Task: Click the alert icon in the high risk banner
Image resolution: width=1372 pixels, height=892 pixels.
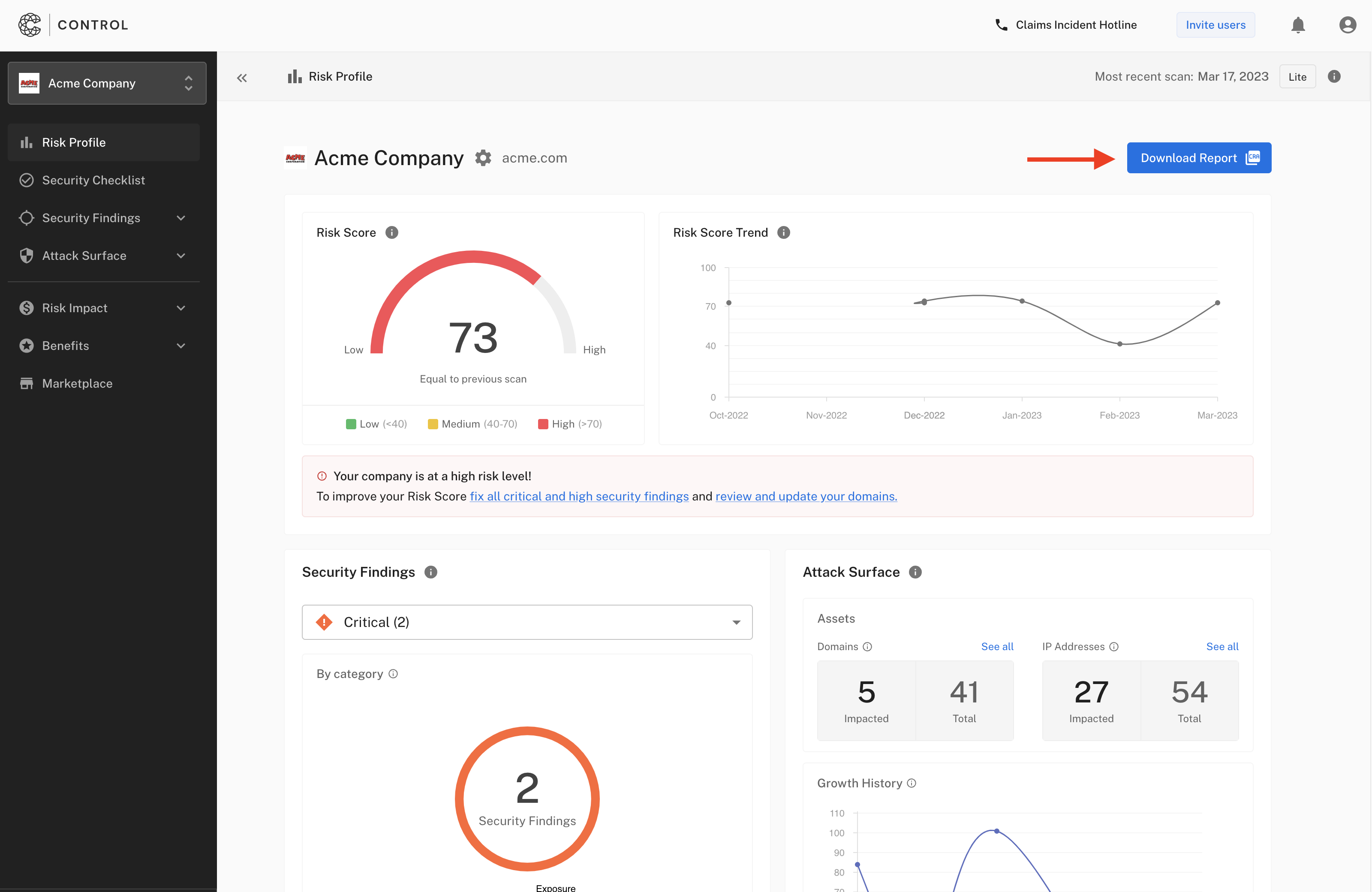Action: [x=322, y=476]
